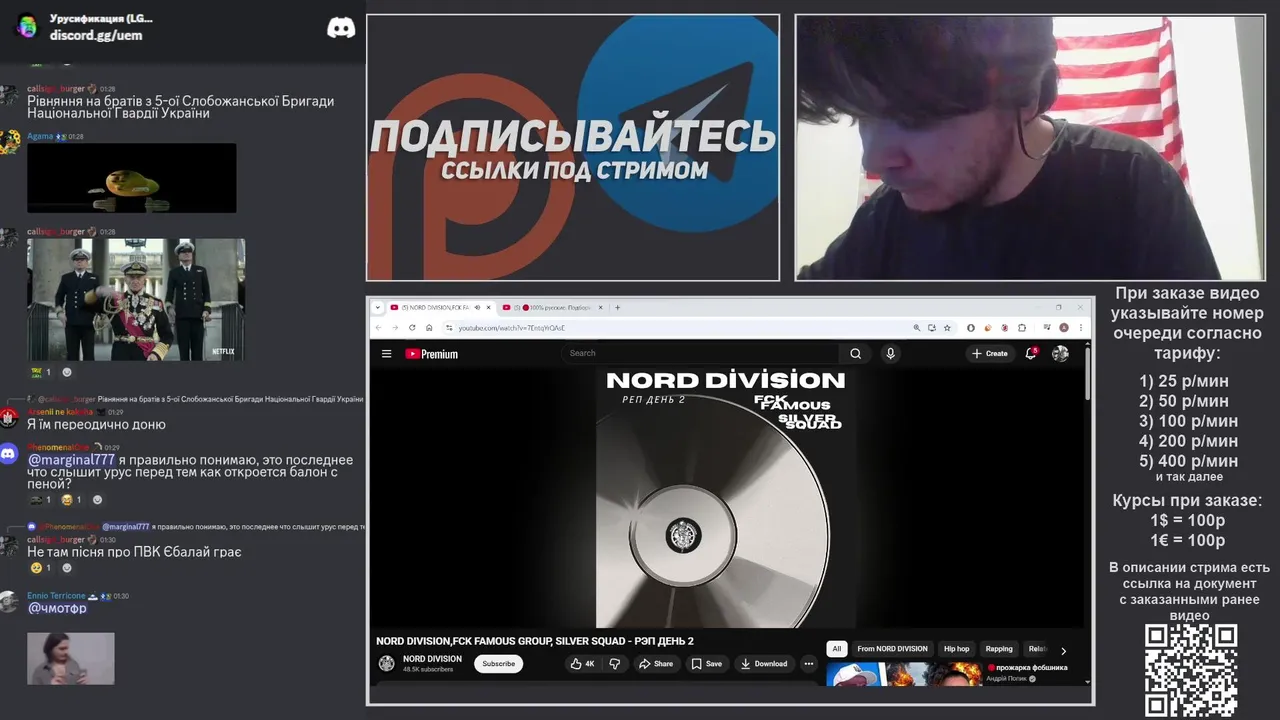Open the прожарка фобшника recommended video thumbnail
Image resolution: width=1280 pixels, height=720 pixels.
(905, 673)
